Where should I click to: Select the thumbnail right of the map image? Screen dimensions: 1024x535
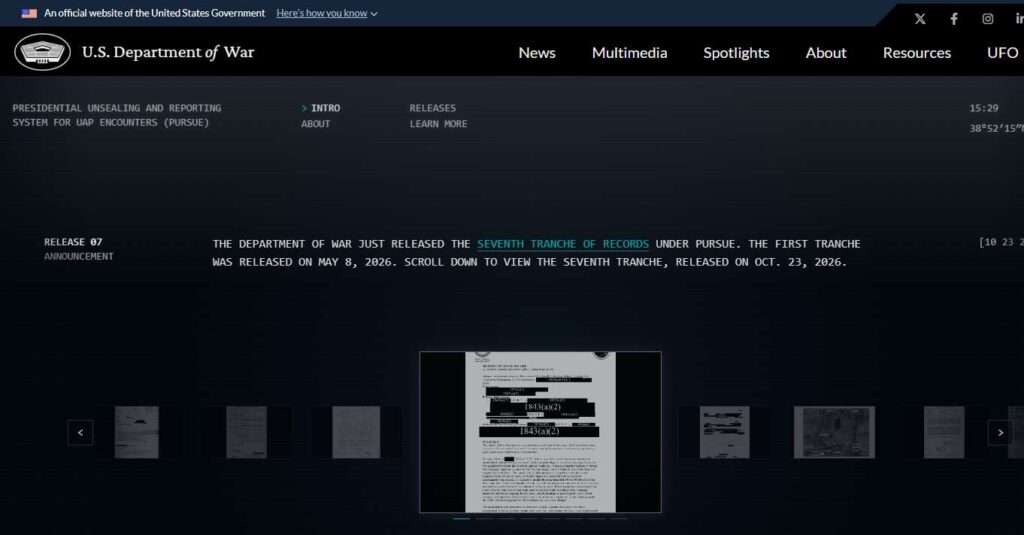click(944, 432)
